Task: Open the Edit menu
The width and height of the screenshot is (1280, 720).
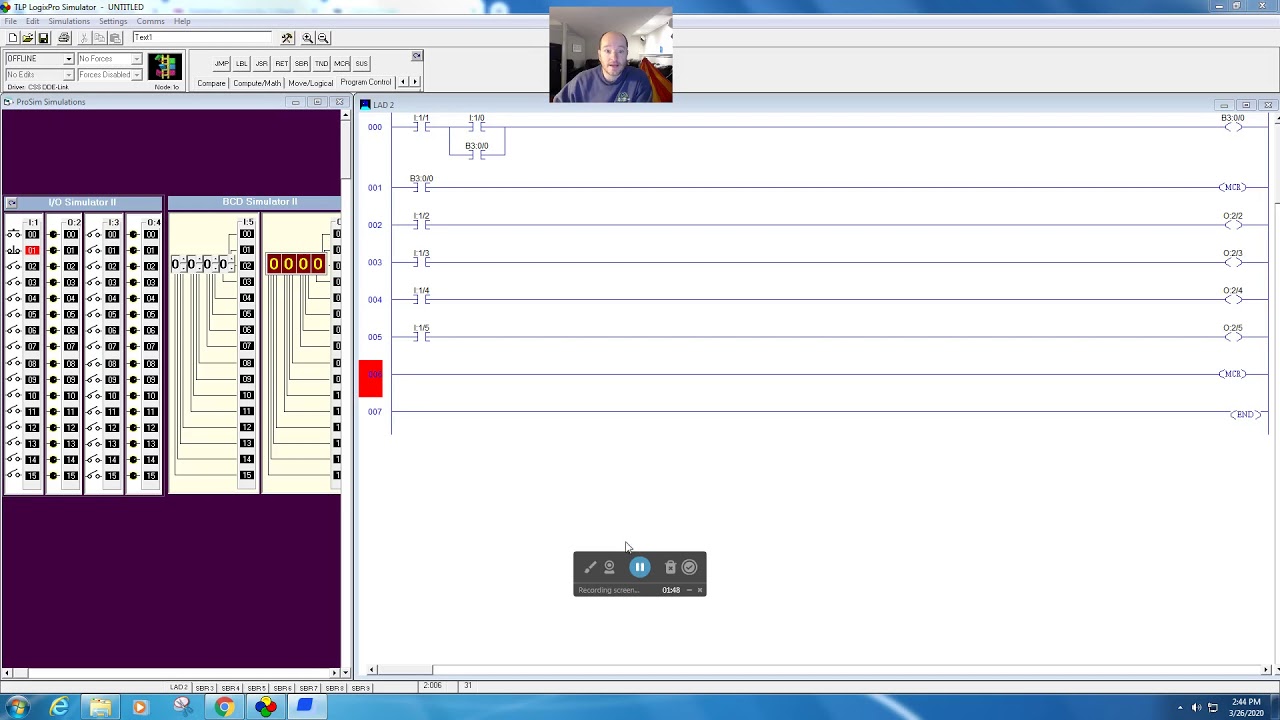Action: coord(33,21)
